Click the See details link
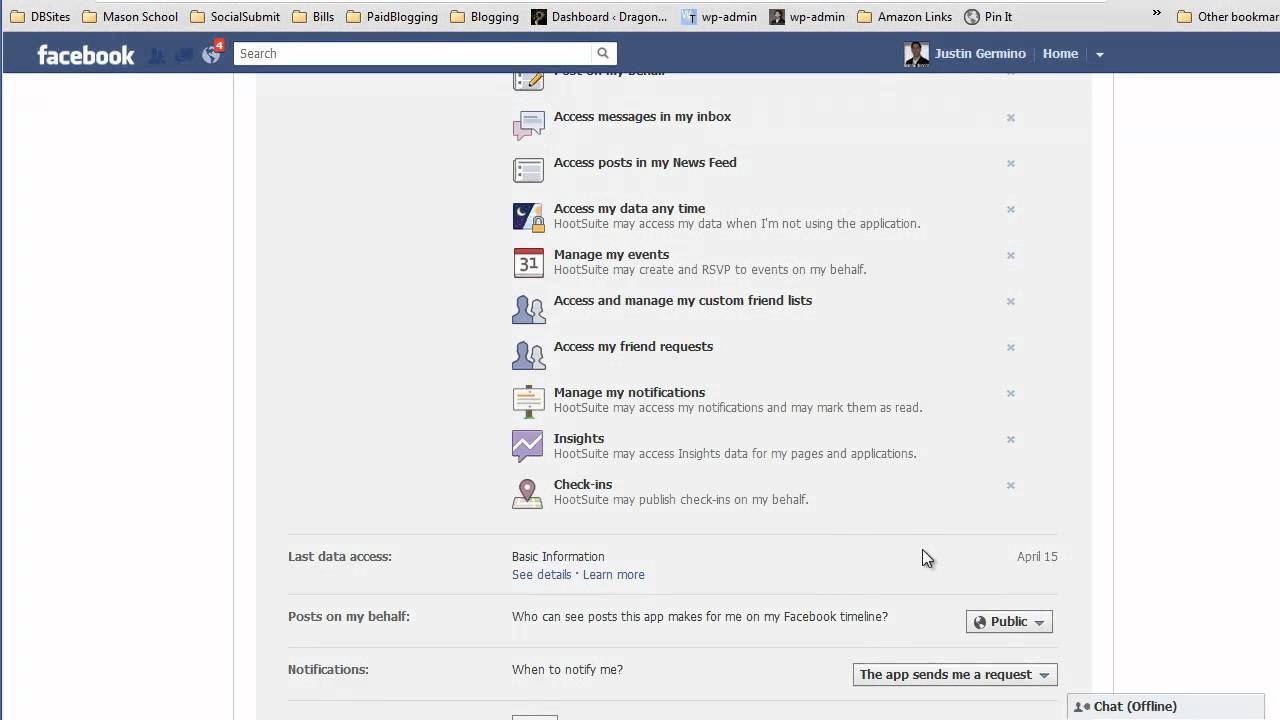 [541, 575]
